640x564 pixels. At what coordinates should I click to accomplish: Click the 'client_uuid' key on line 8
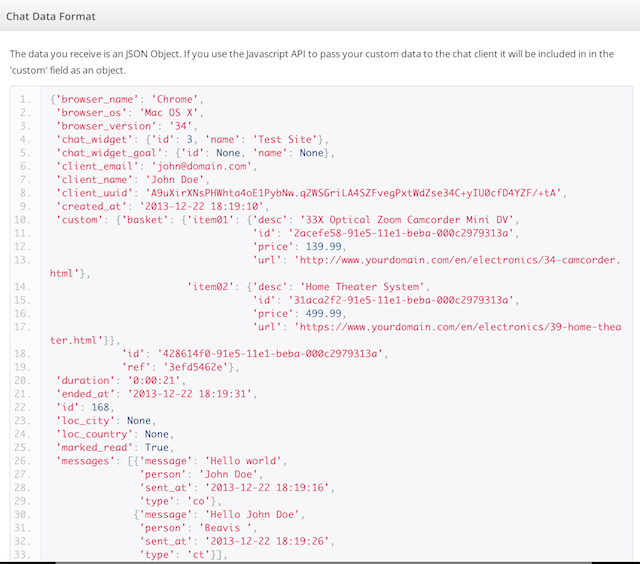point(97,192)
